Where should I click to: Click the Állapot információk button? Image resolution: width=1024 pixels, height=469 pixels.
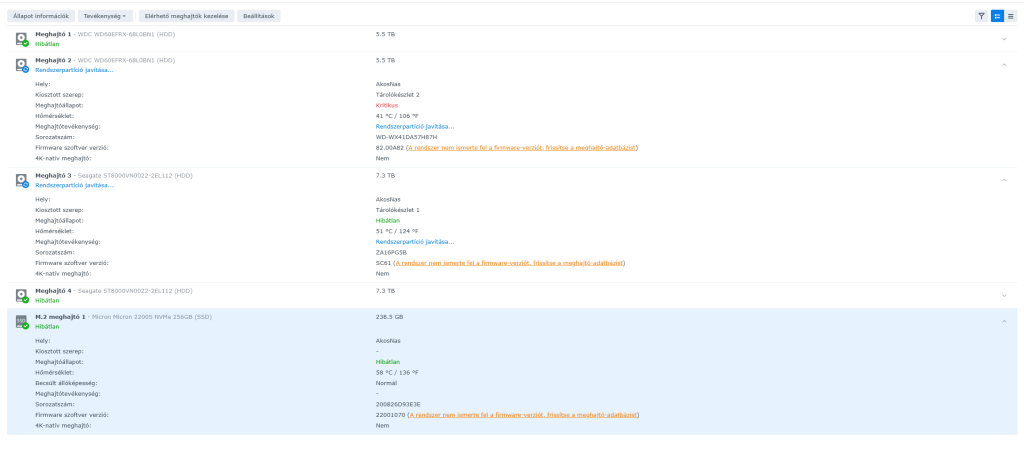40,16
